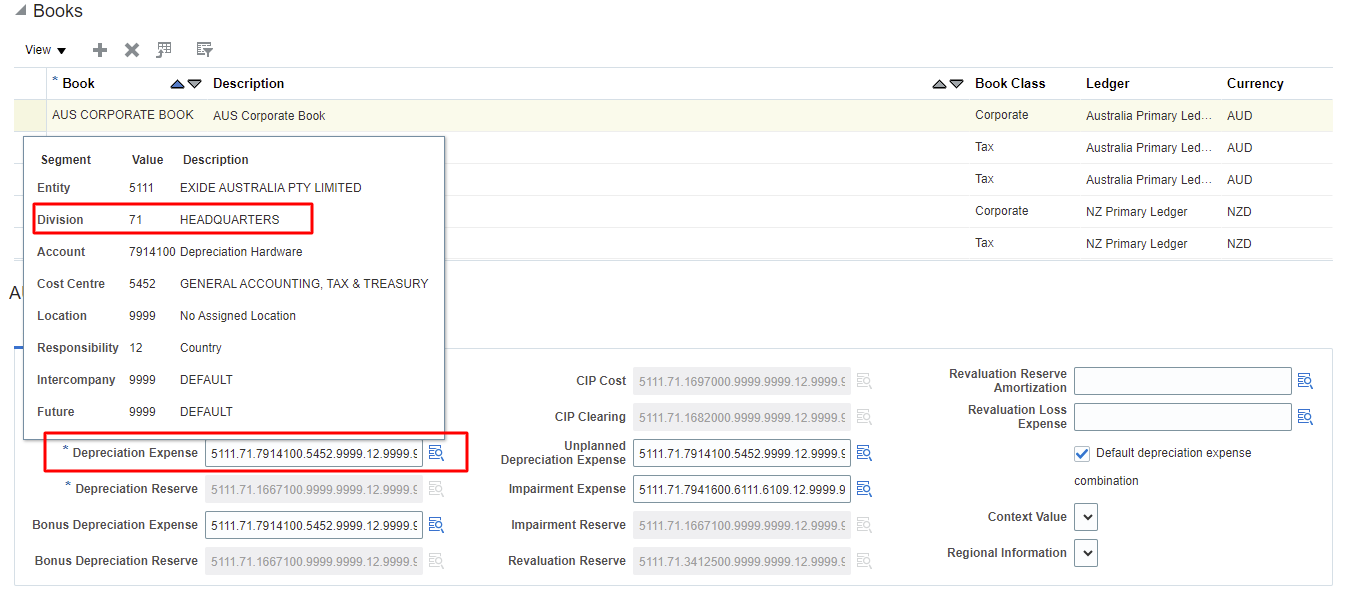Click the Add (plus) icon to create book
Viewport: 1348px width, 591px height.
(x=99, y=49)
